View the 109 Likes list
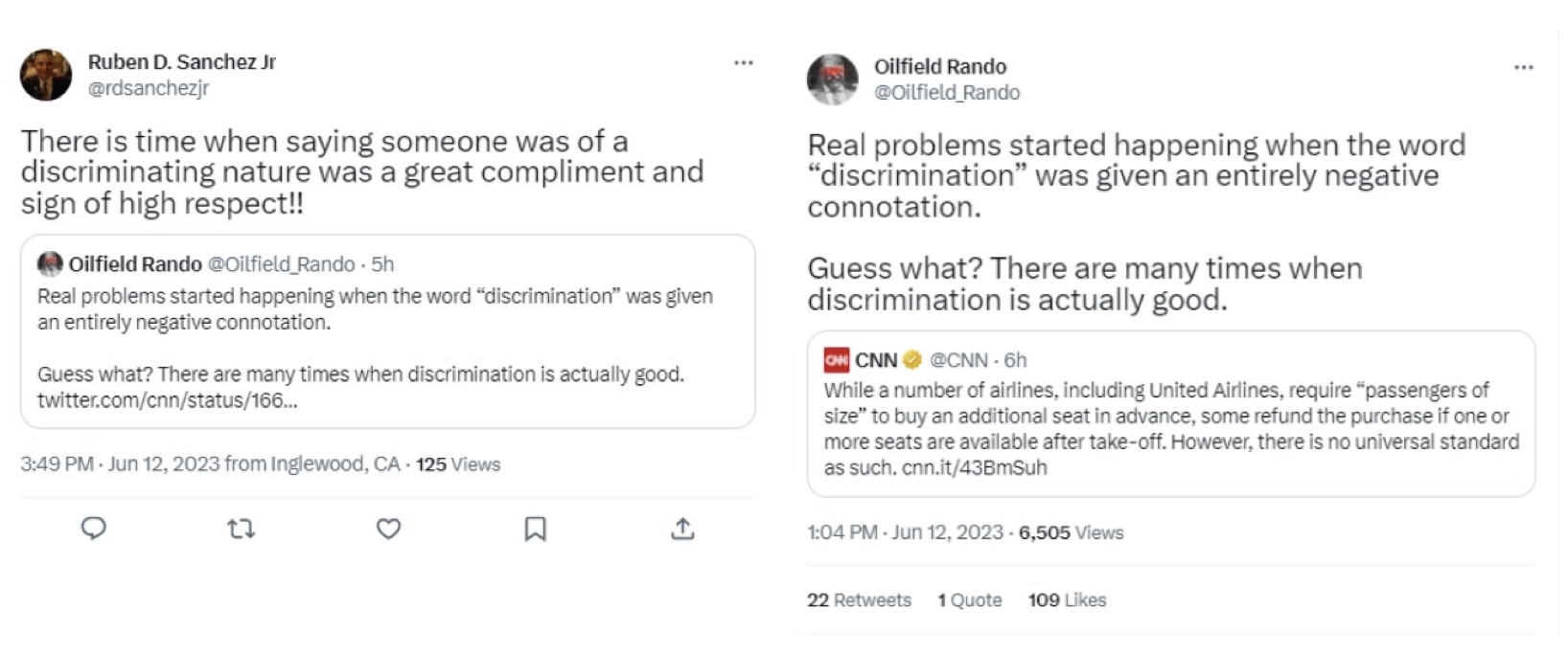Image resolution: width=1568 pixels, height=657 pixels. (1066, 600)
